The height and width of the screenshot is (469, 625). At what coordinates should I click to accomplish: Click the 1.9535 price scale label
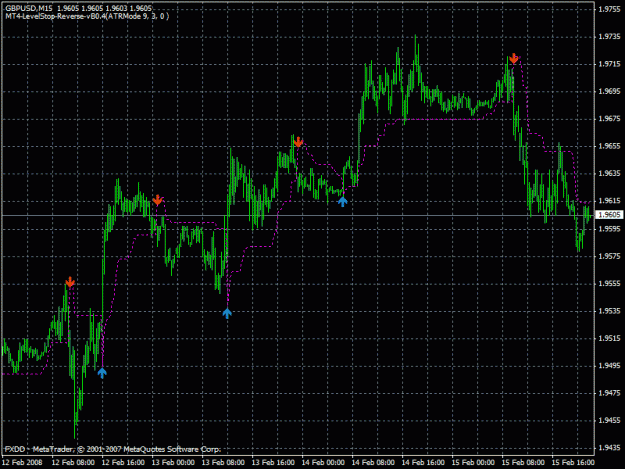[x=609, y=311]
